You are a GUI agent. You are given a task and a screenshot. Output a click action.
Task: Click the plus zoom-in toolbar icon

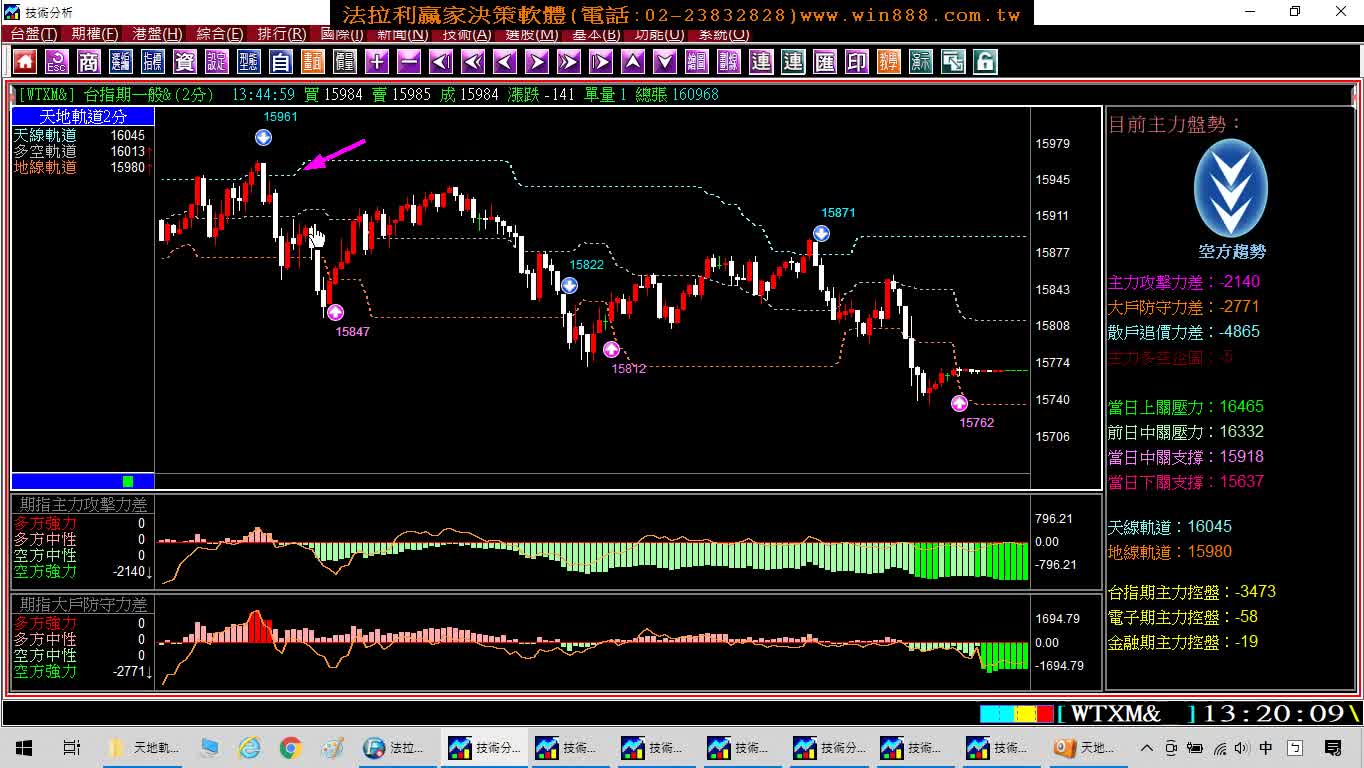[x=376, y=62]
